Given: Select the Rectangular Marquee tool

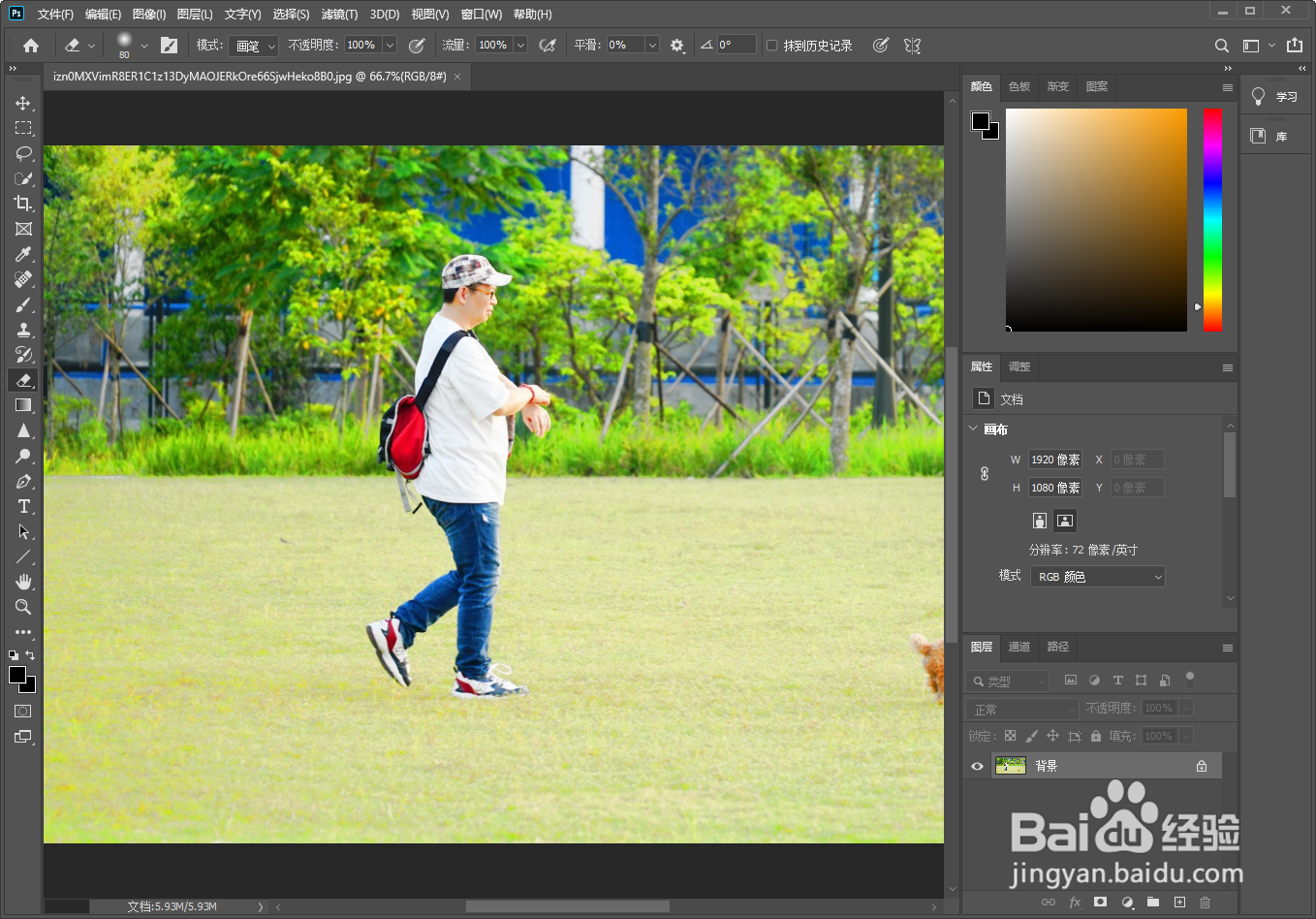Looking at the screenshot, I should [23, 128].
